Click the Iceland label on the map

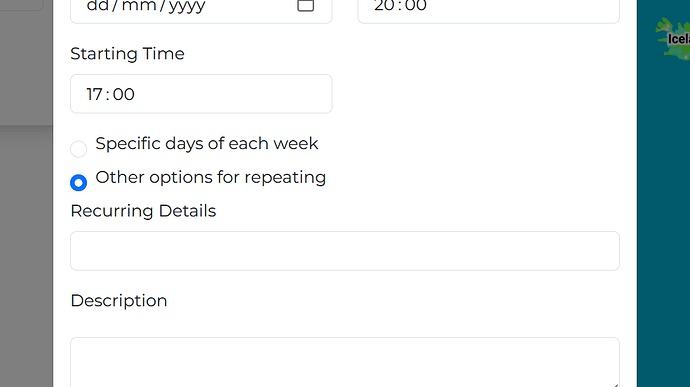(x=679, y=39)
